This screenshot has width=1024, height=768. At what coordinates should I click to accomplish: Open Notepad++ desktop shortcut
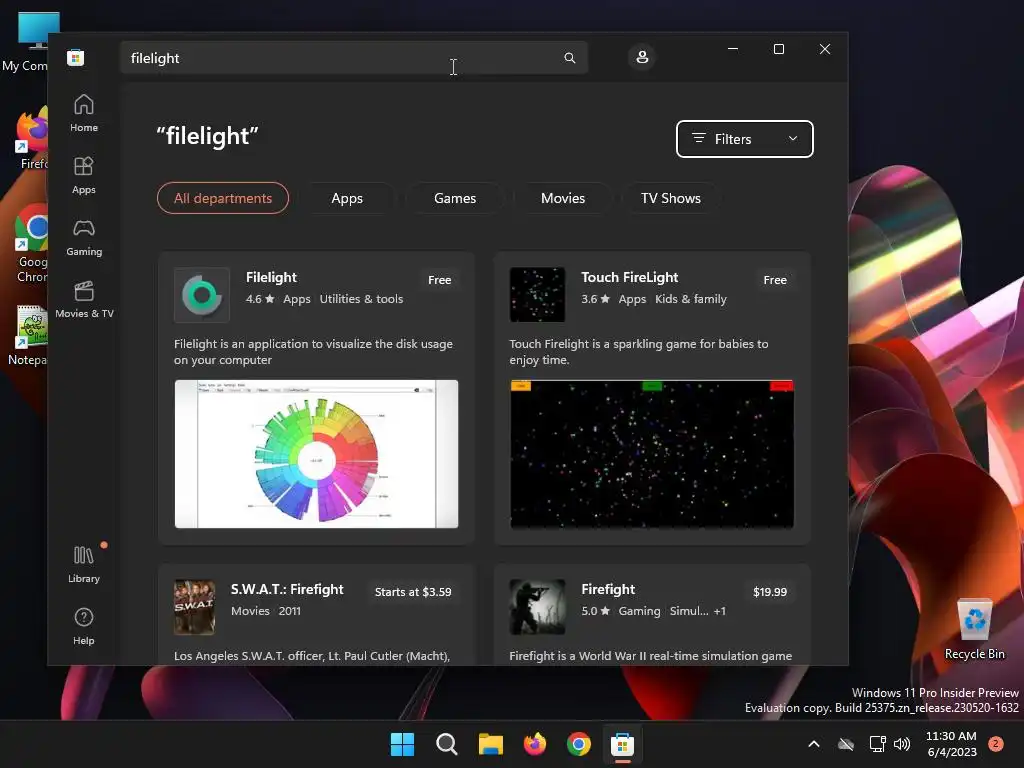click(27, 335)
